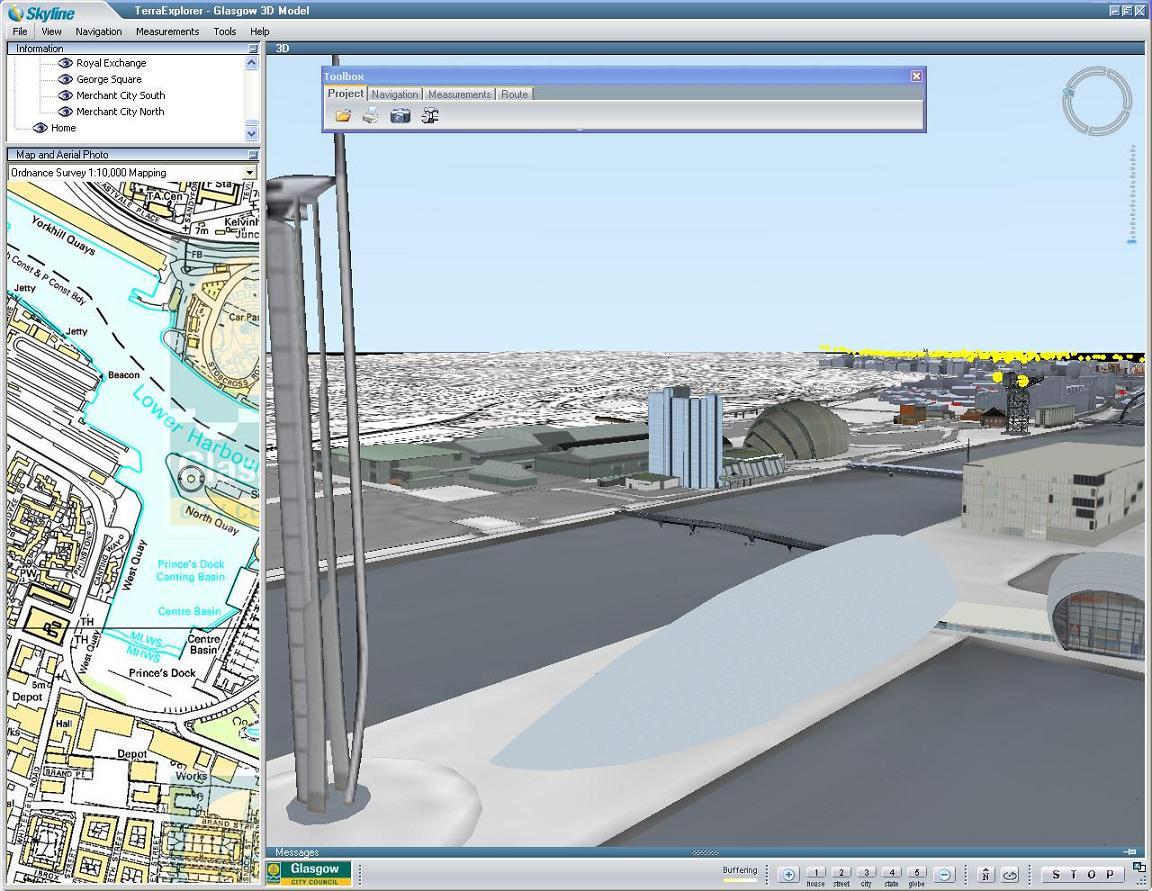Image resolution: width=1152 pixels, height=891 pixels.
Task: Select the Merchant City South location
Action: tap(120, 95)
